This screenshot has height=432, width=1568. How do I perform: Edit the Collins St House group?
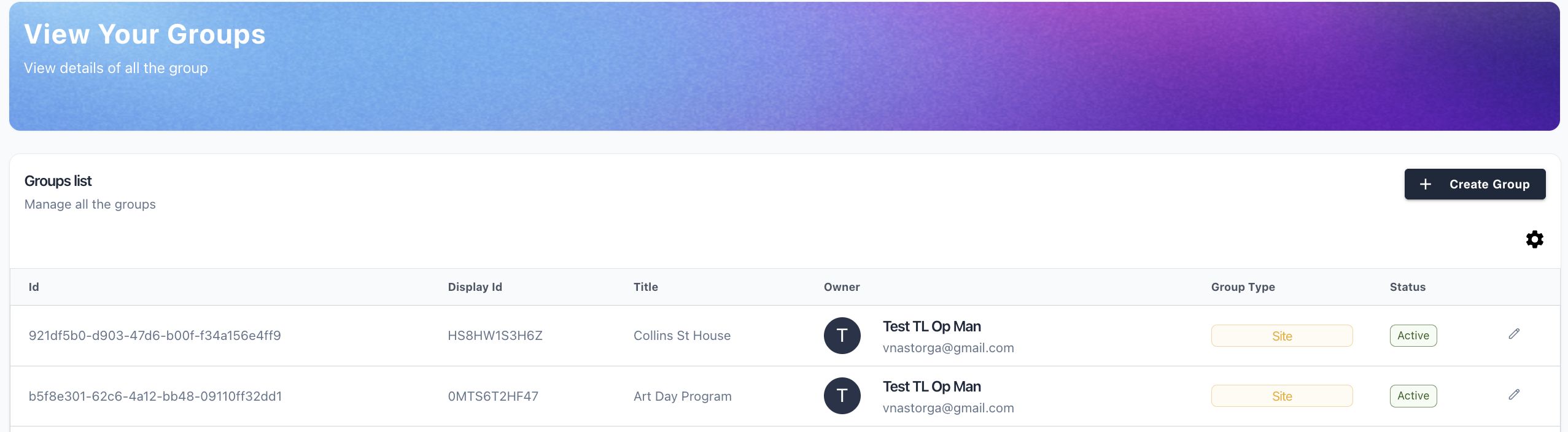tap(1514, 334)
